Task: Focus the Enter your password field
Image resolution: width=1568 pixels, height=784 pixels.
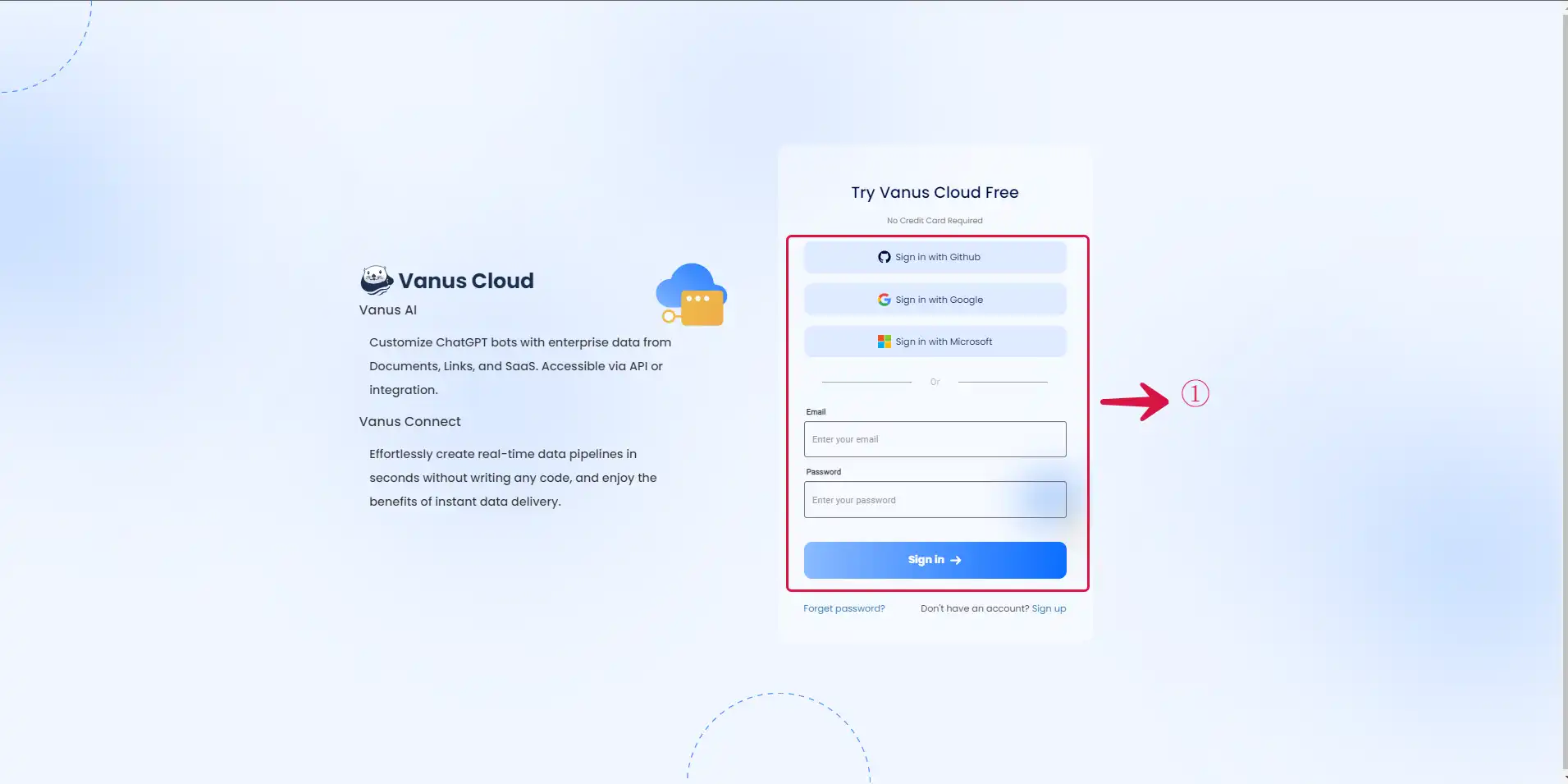Action: [x=935, y=500]
